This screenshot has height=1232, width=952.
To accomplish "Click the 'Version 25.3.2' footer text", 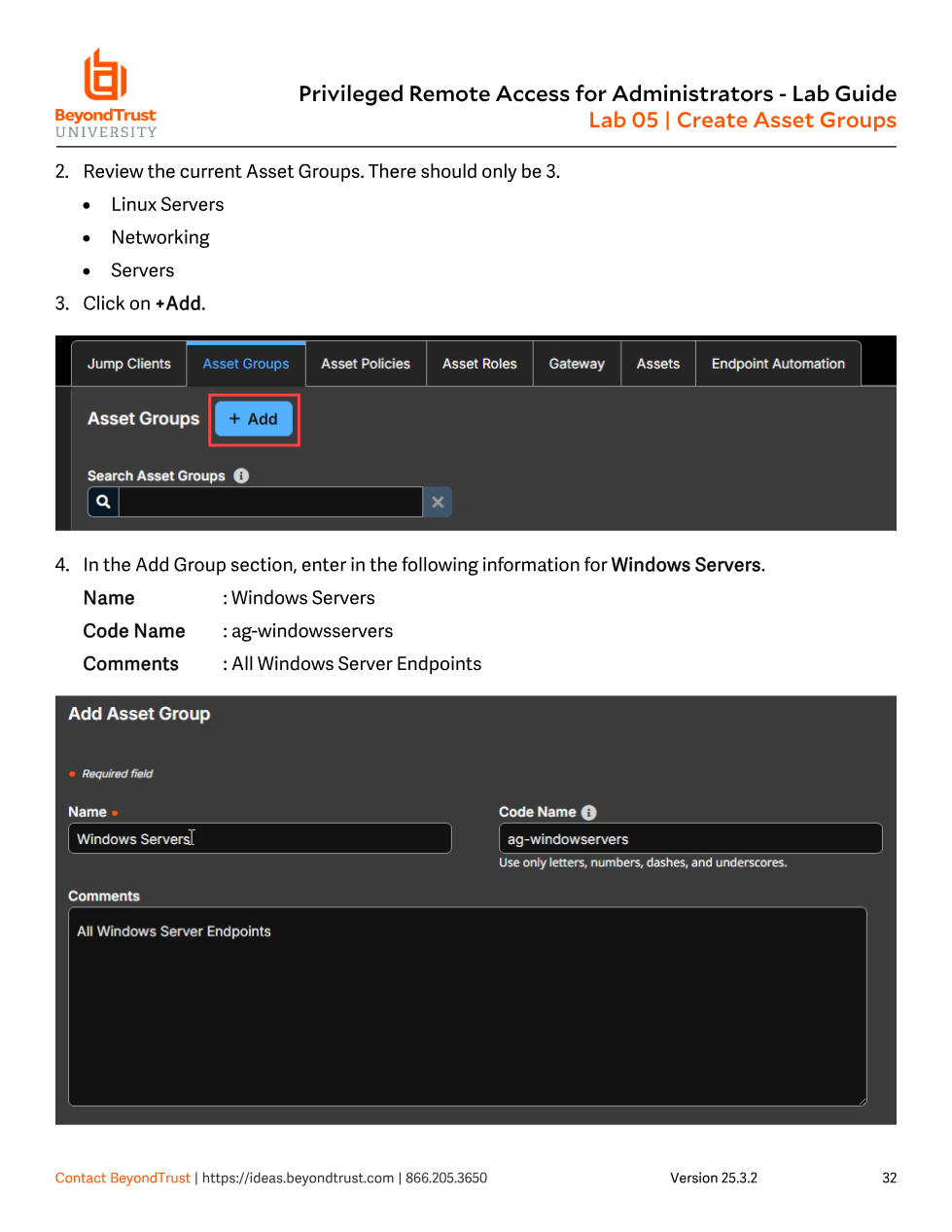I will click(x=714, y=1178).
